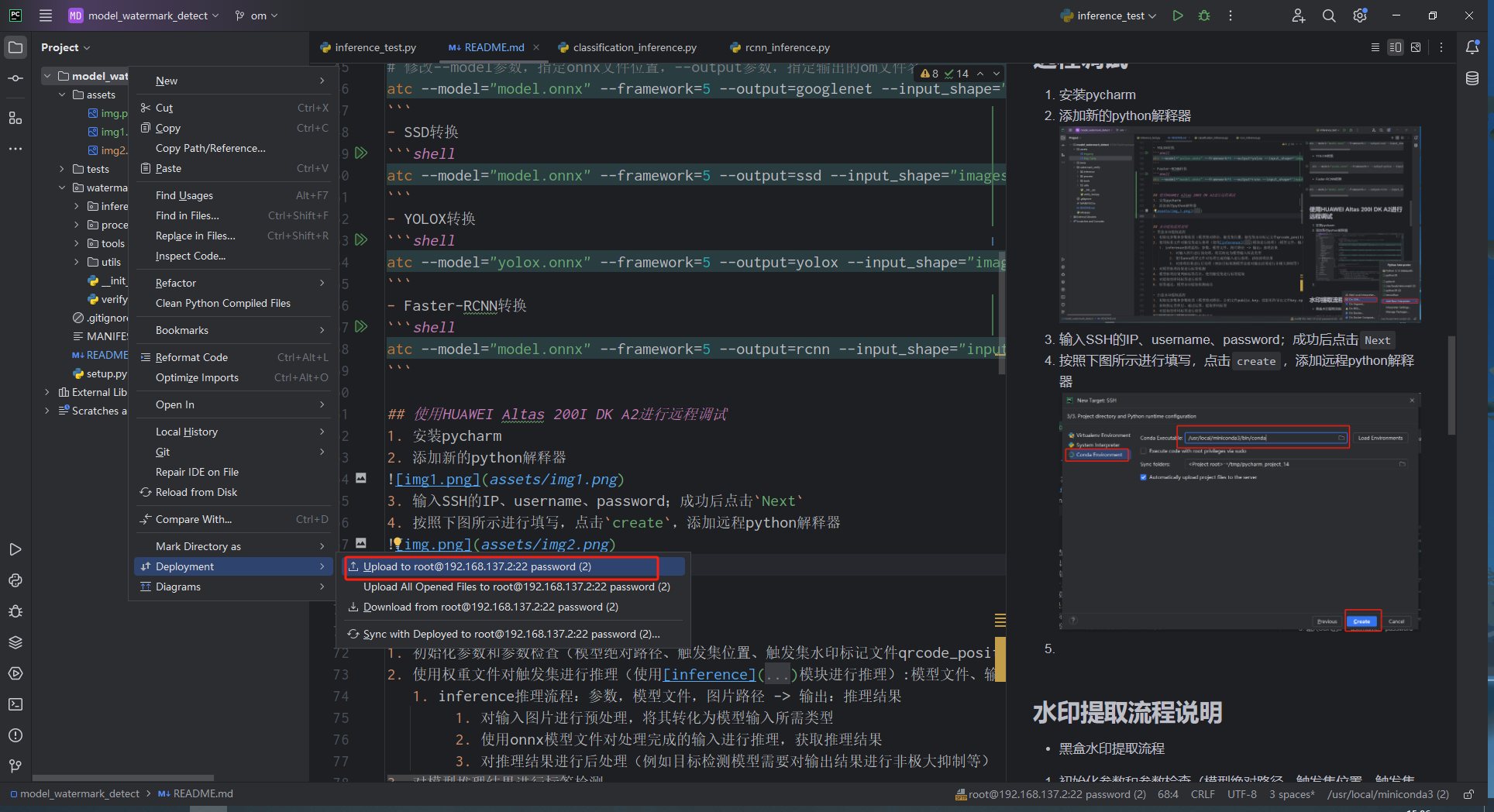Open the Database tool window icon

pyautogui.click(x=1472, y=78)
